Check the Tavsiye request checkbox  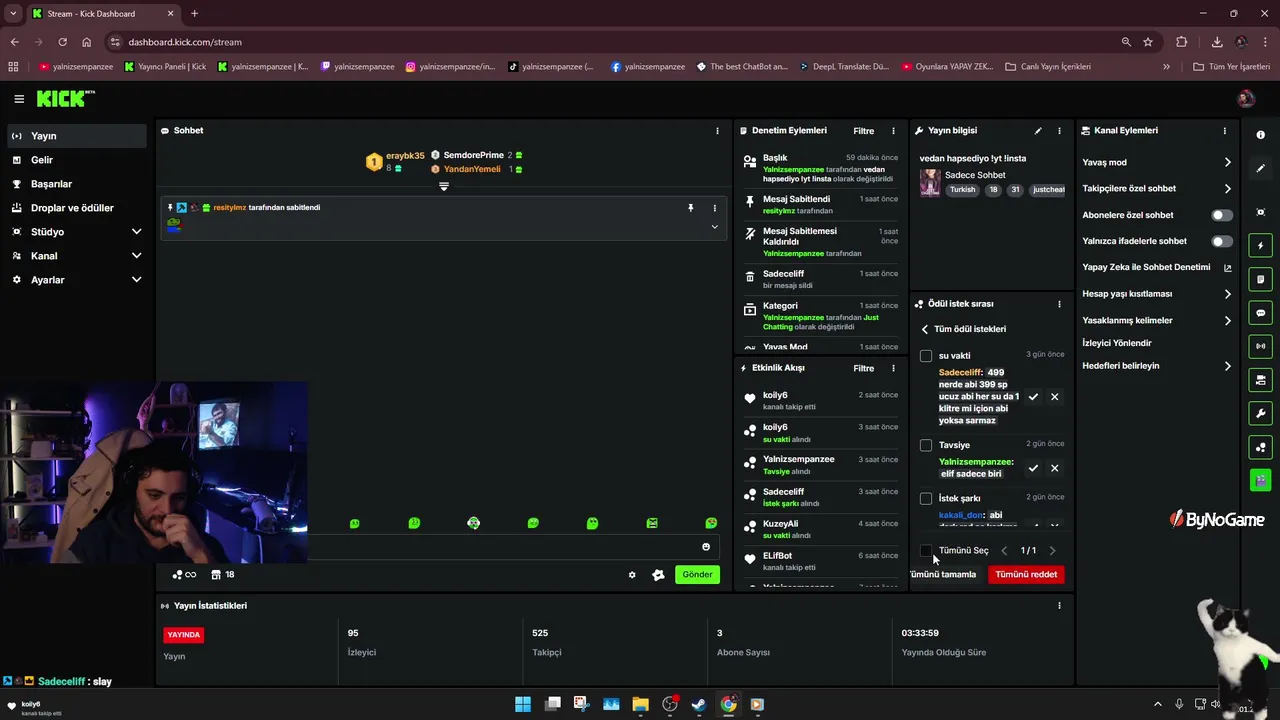click(926, 445)
